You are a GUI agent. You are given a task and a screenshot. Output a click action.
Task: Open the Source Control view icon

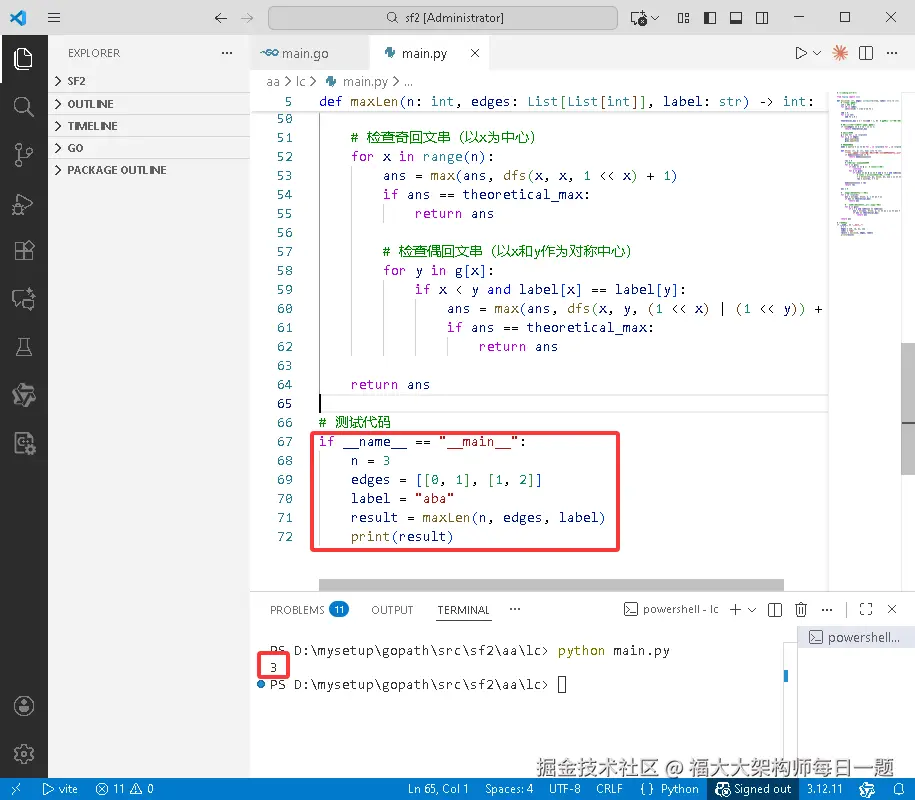[23, 155]
